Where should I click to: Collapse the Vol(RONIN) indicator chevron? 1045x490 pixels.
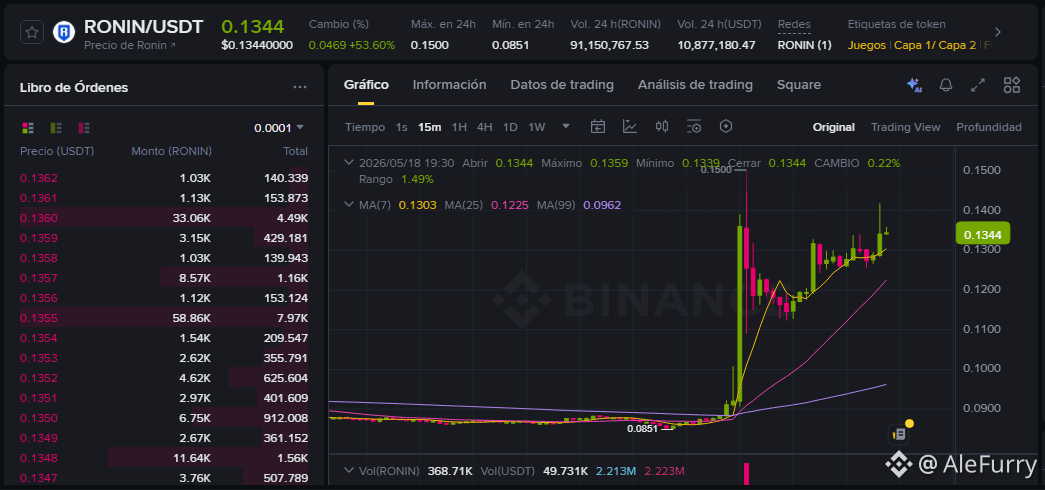pos(349,471)
